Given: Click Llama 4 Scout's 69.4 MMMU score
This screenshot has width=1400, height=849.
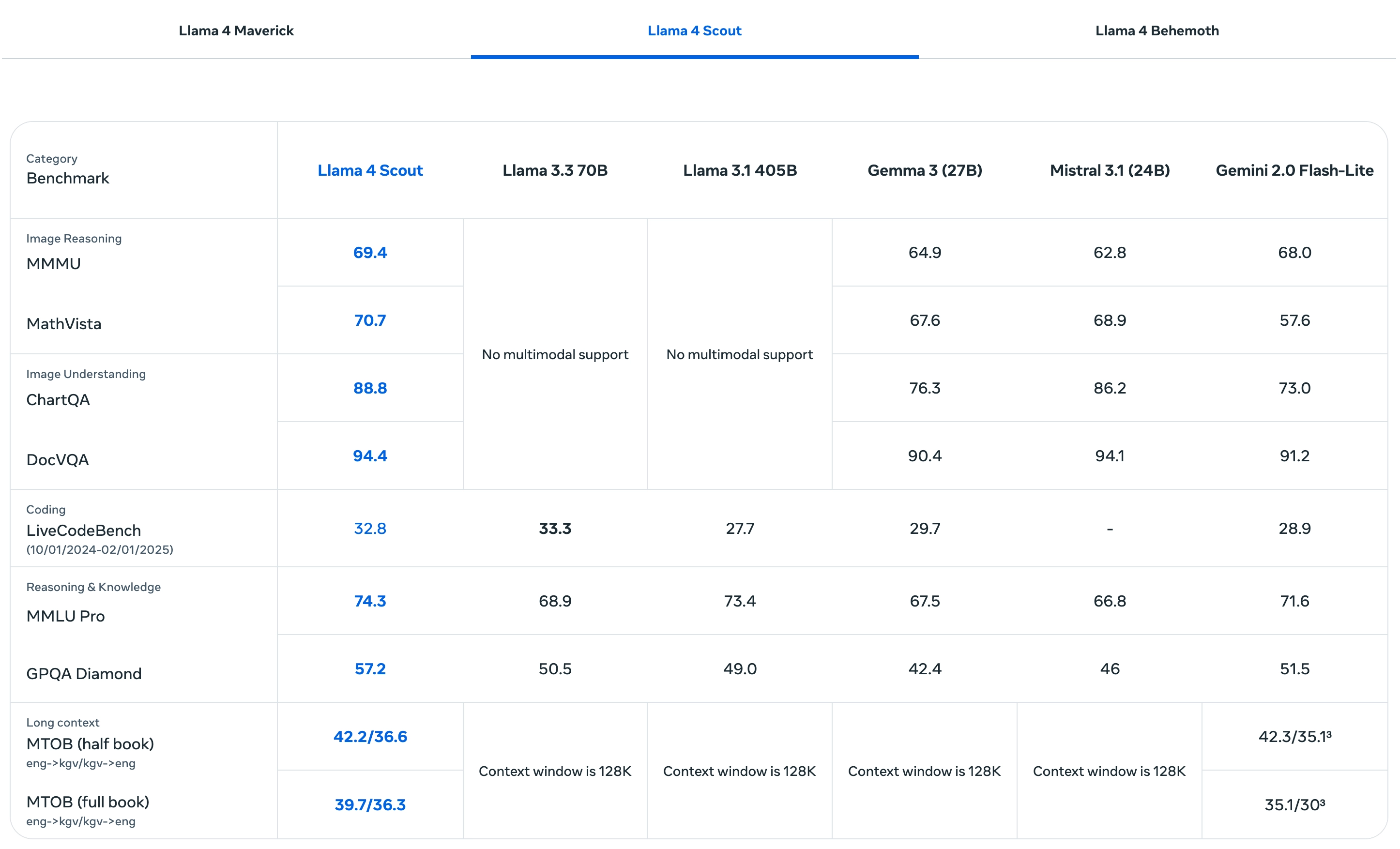Looking at the screenshot, I should tap(370, 252).
